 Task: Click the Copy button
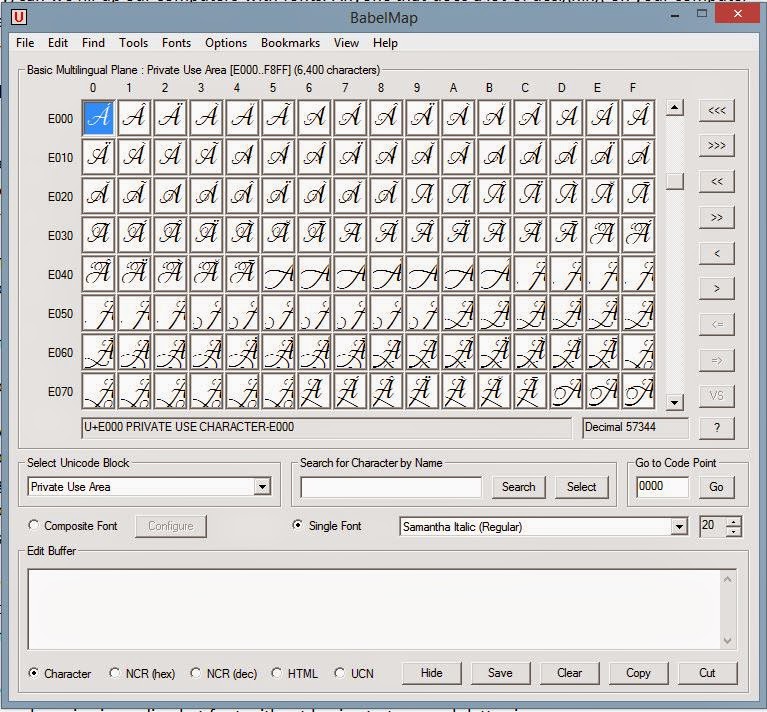638,673
